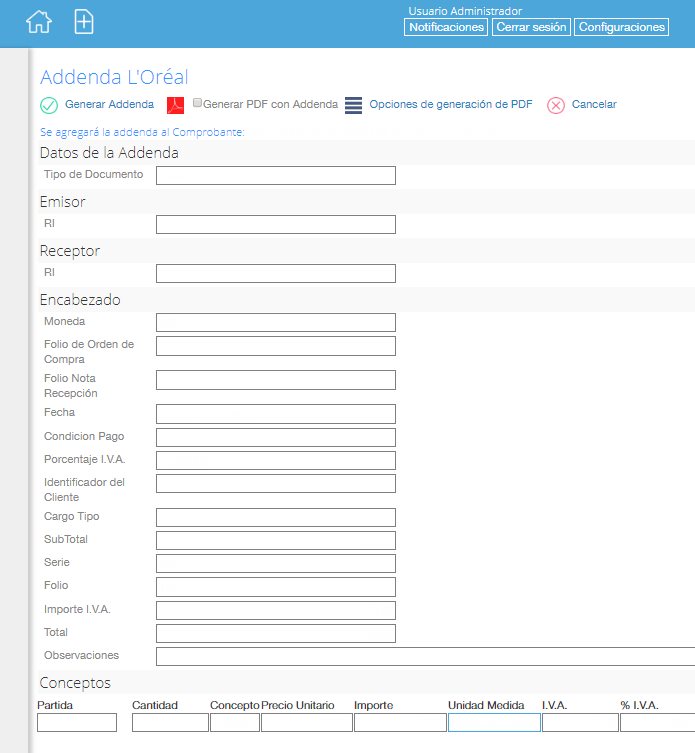Click the Partida field in Conceptos
This screenshot has width=695, height=753.
pyautogui.click(x=77, y=723)
